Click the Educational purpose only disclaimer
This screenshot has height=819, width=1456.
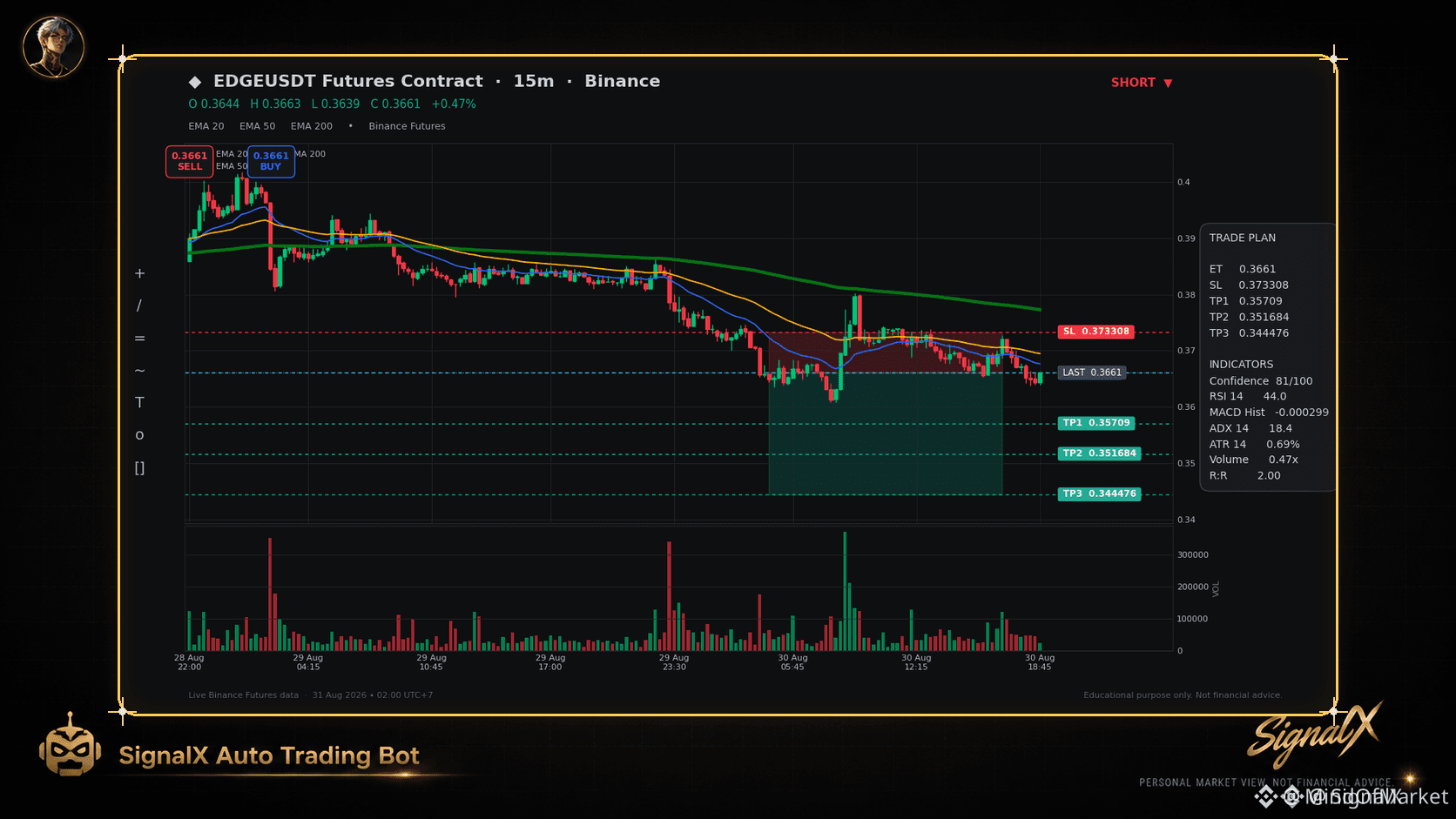(x=1183, y=695)
